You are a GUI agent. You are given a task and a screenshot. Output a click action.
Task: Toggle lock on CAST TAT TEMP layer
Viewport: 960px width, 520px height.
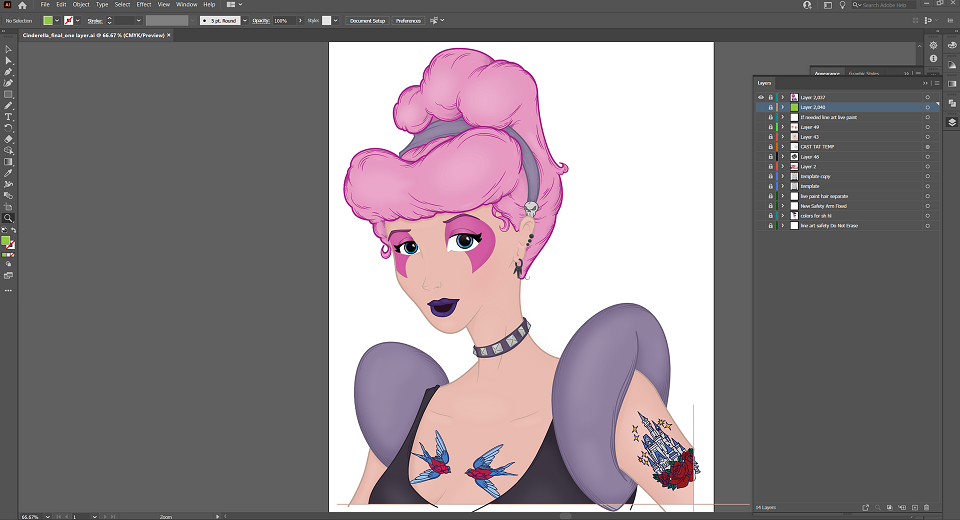tap(771, 147)
